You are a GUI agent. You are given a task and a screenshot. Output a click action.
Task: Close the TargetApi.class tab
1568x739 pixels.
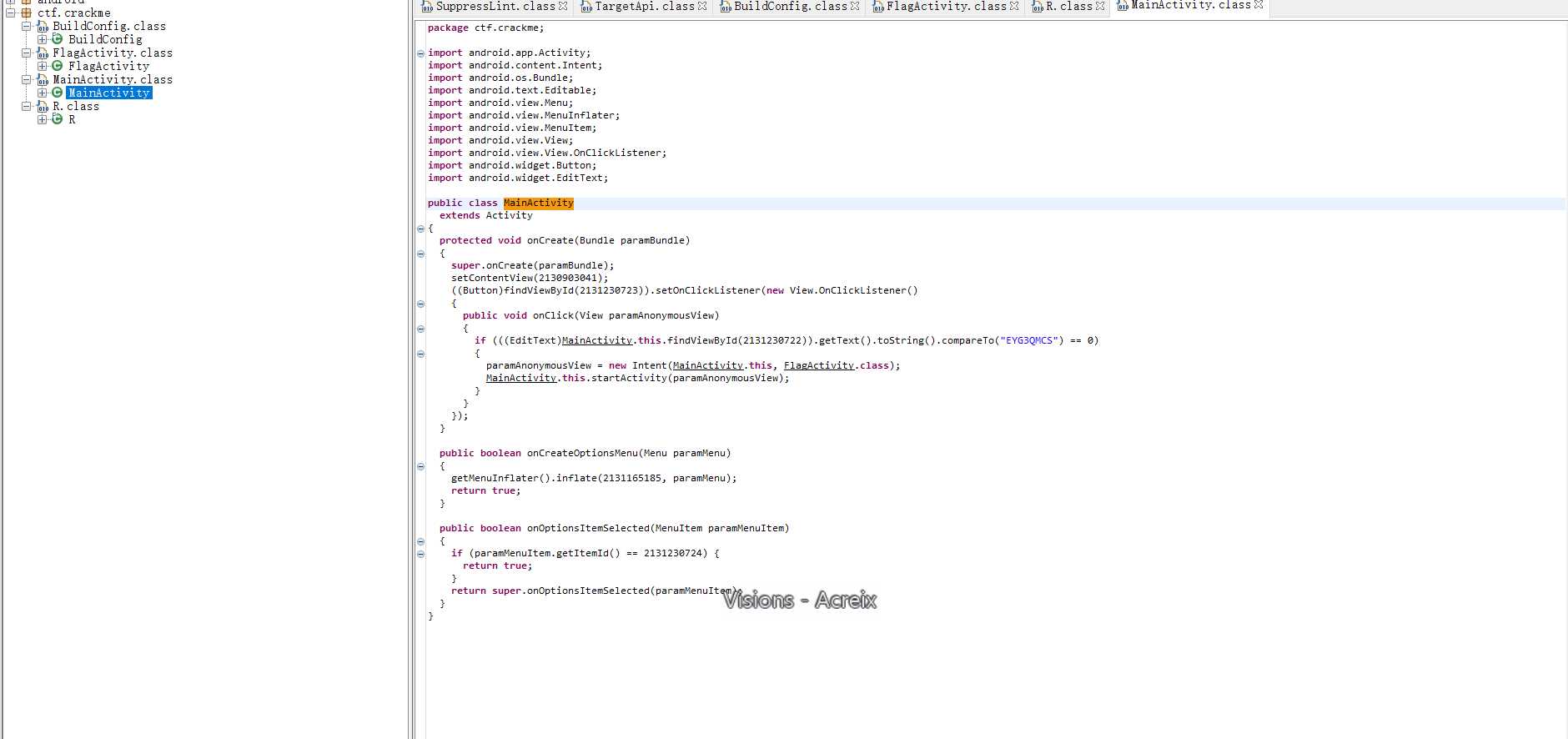tap(702, 6)
